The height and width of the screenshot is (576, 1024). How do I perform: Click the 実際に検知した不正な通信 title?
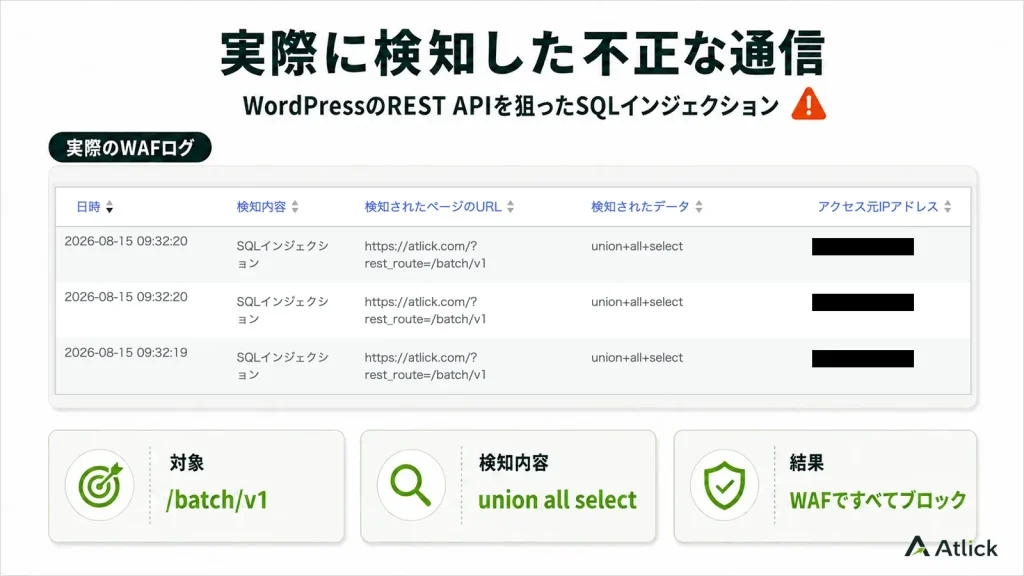522,53
